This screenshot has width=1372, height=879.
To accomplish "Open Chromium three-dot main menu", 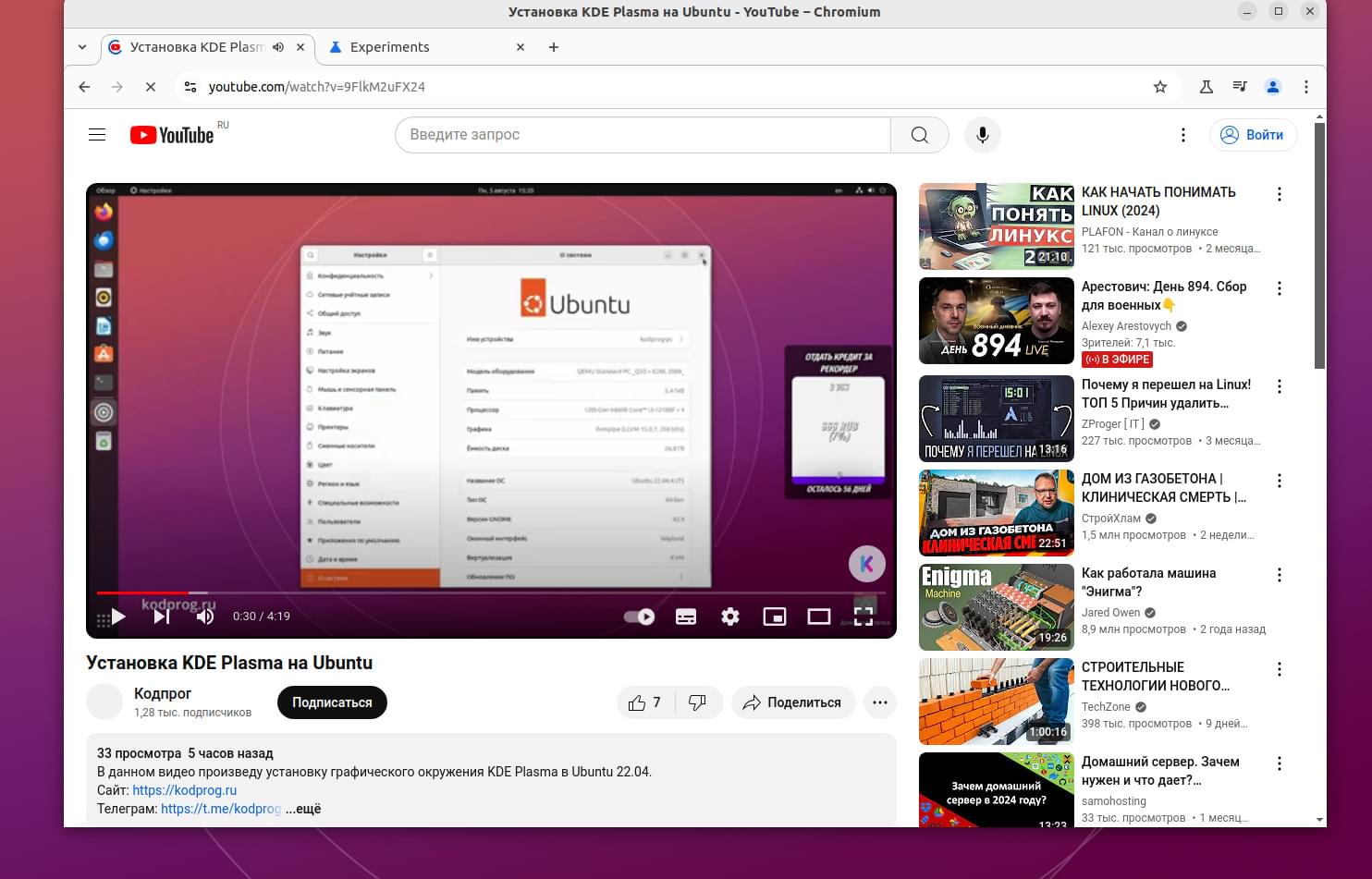I will click(x=1306, y=87).
